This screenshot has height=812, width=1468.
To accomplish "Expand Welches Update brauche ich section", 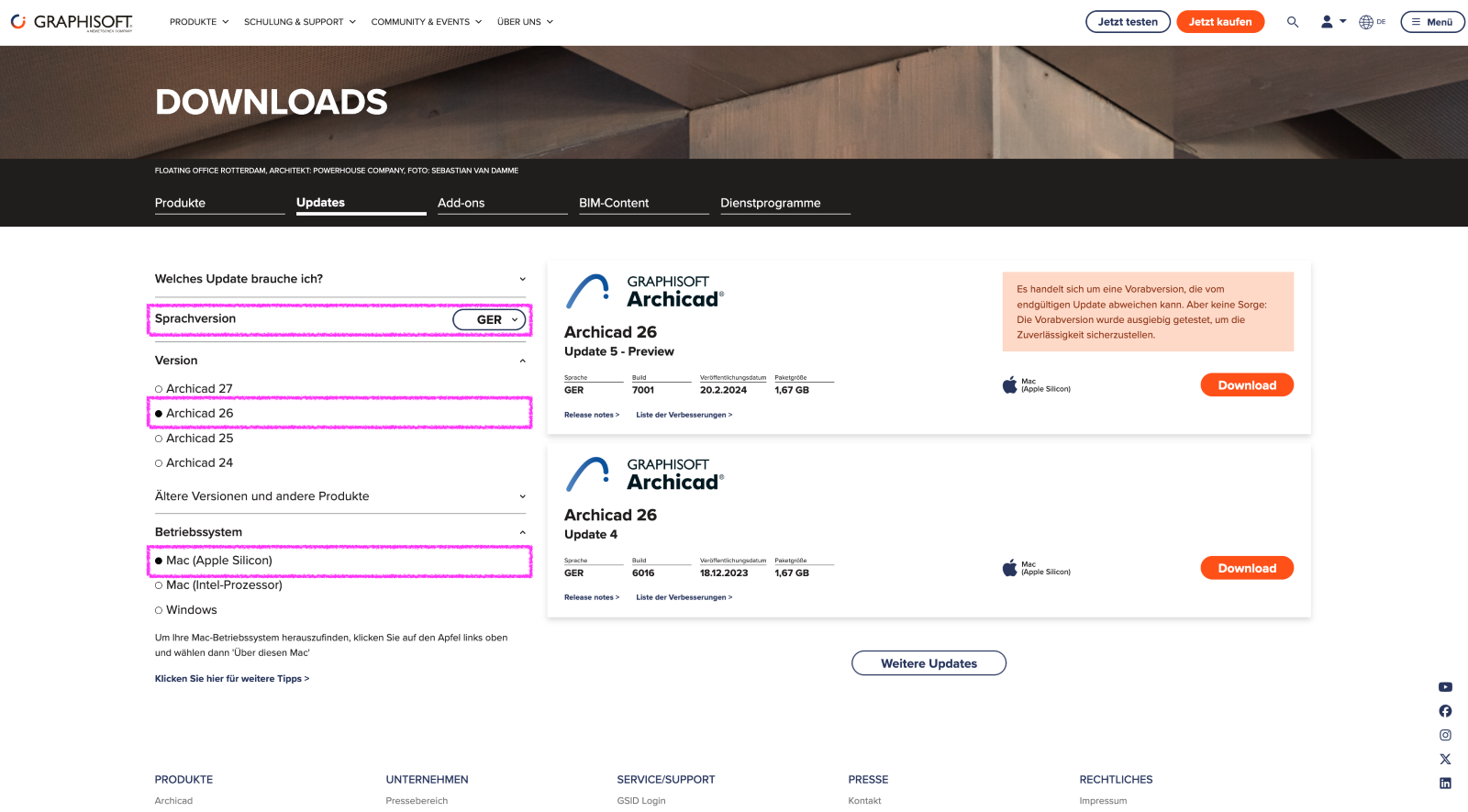I will click(340, 279).
